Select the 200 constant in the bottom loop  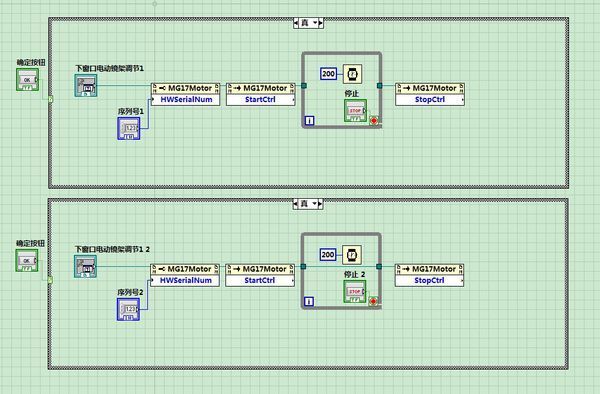(x=328, y=255)
